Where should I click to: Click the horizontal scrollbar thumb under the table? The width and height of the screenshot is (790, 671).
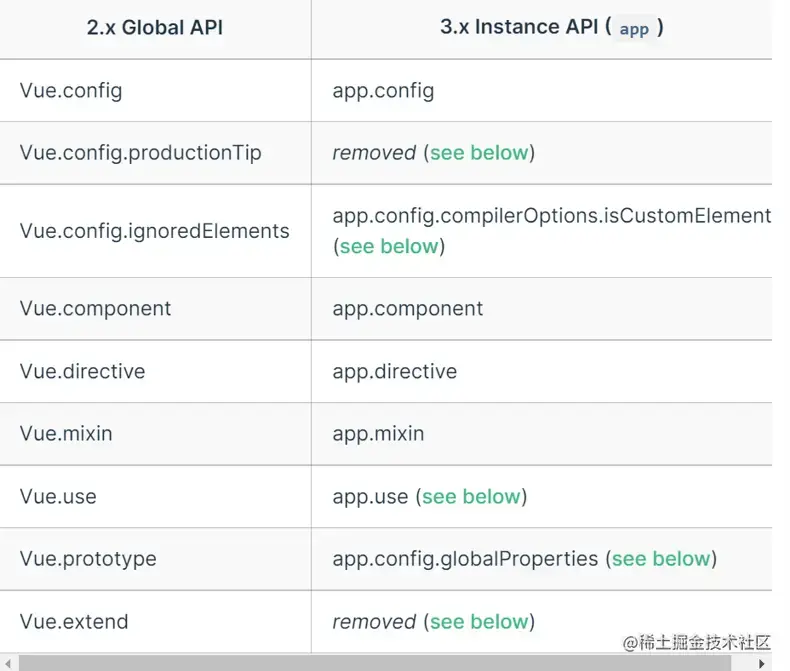click(380, 663)
